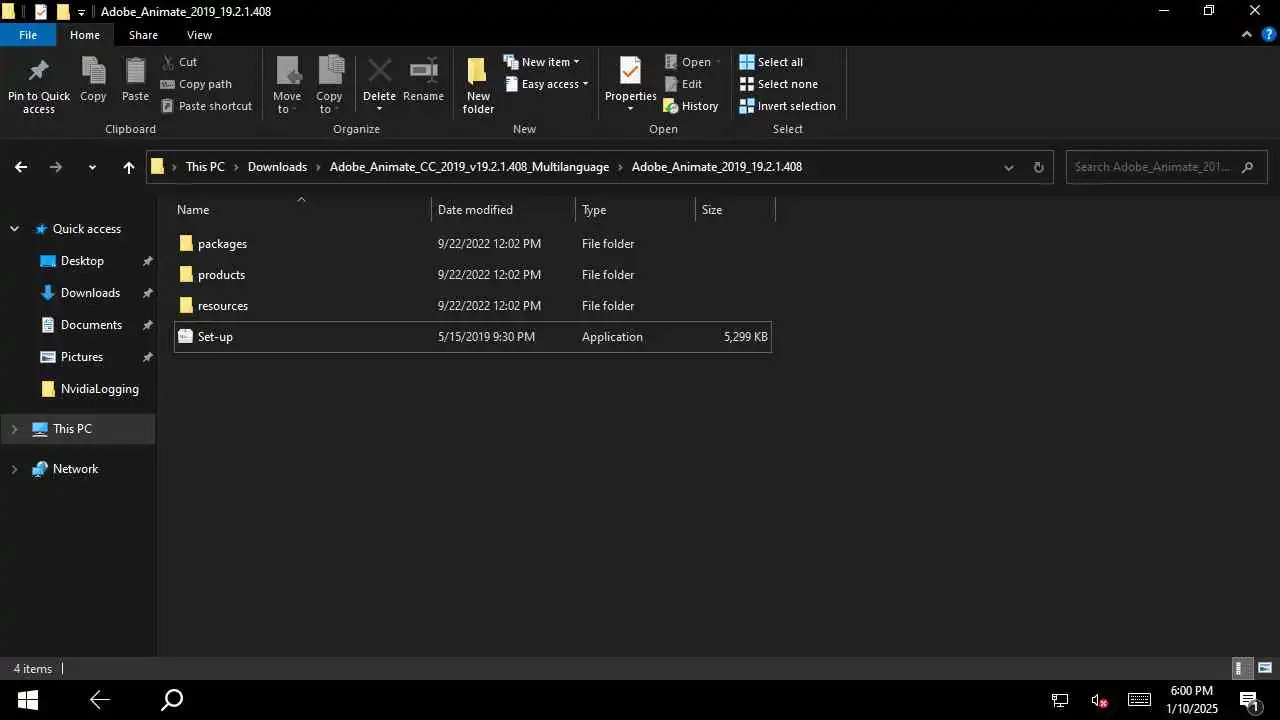
Task: Show file History
Action: [690, 106]
